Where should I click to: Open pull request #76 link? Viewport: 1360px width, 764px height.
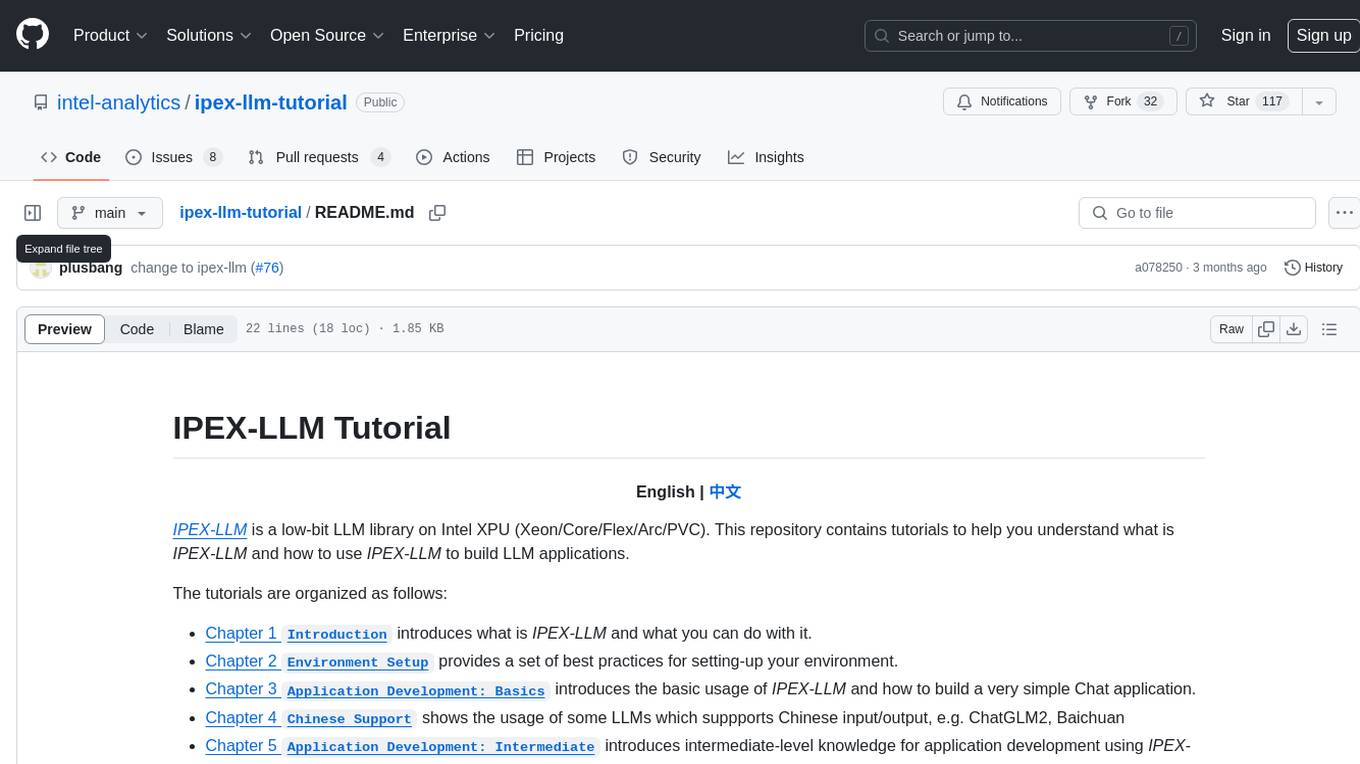click(x=267, y=267)
